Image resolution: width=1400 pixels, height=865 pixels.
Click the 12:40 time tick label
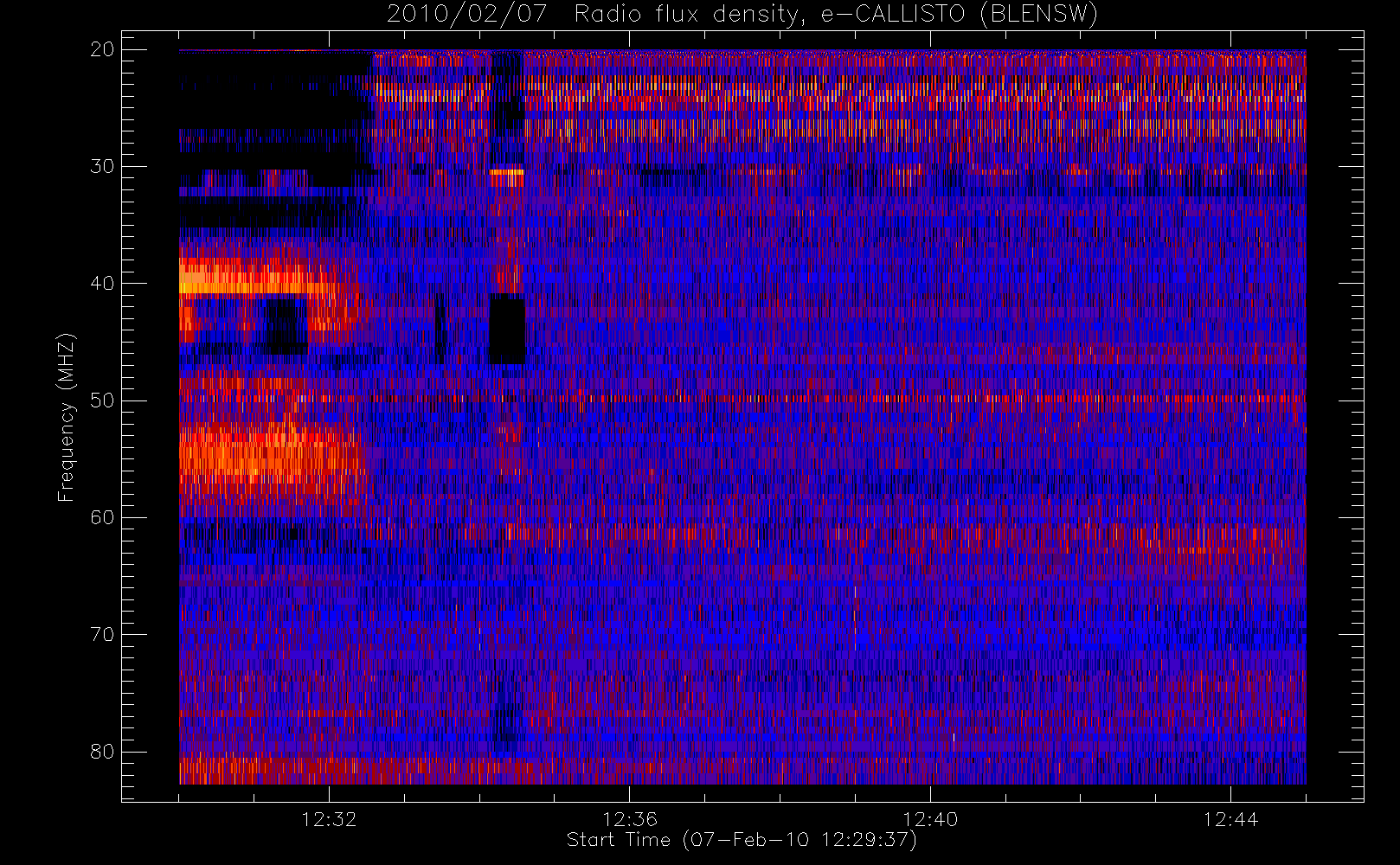pyautogui.click(x=930, y=819)
